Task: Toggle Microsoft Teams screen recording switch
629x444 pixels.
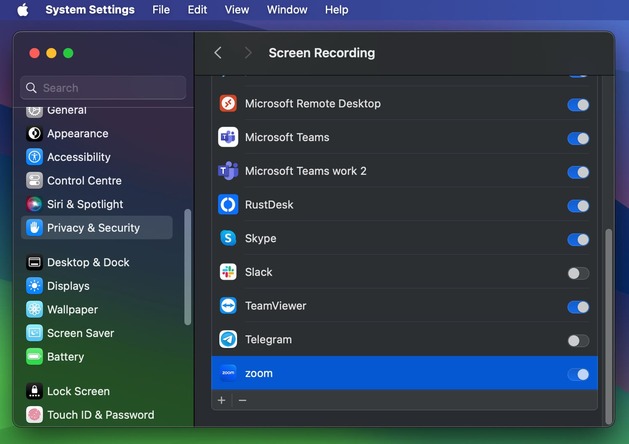Action: [578, 138]
